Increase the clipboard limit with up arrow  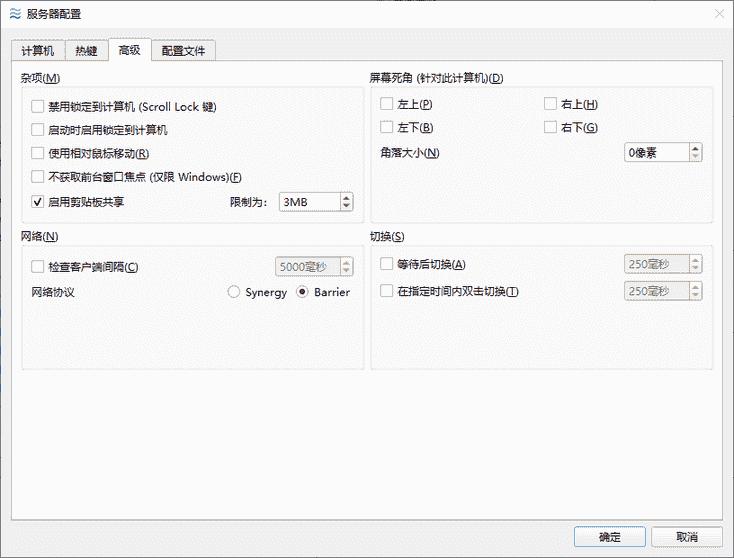(346, 198)
